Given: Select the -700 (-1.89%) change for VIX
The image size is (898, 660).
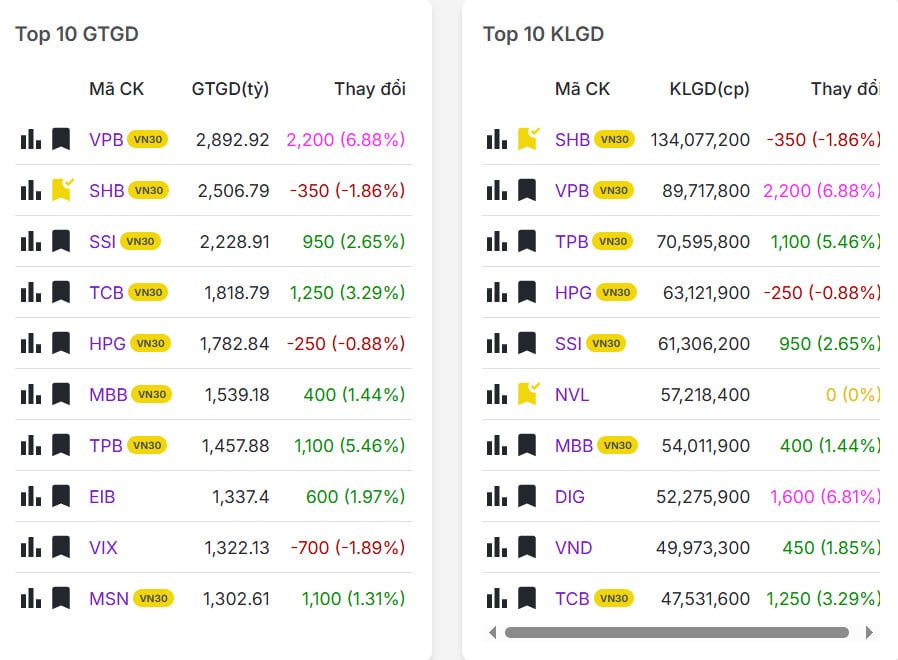Looking at the screenshot, I should point(348,548).
